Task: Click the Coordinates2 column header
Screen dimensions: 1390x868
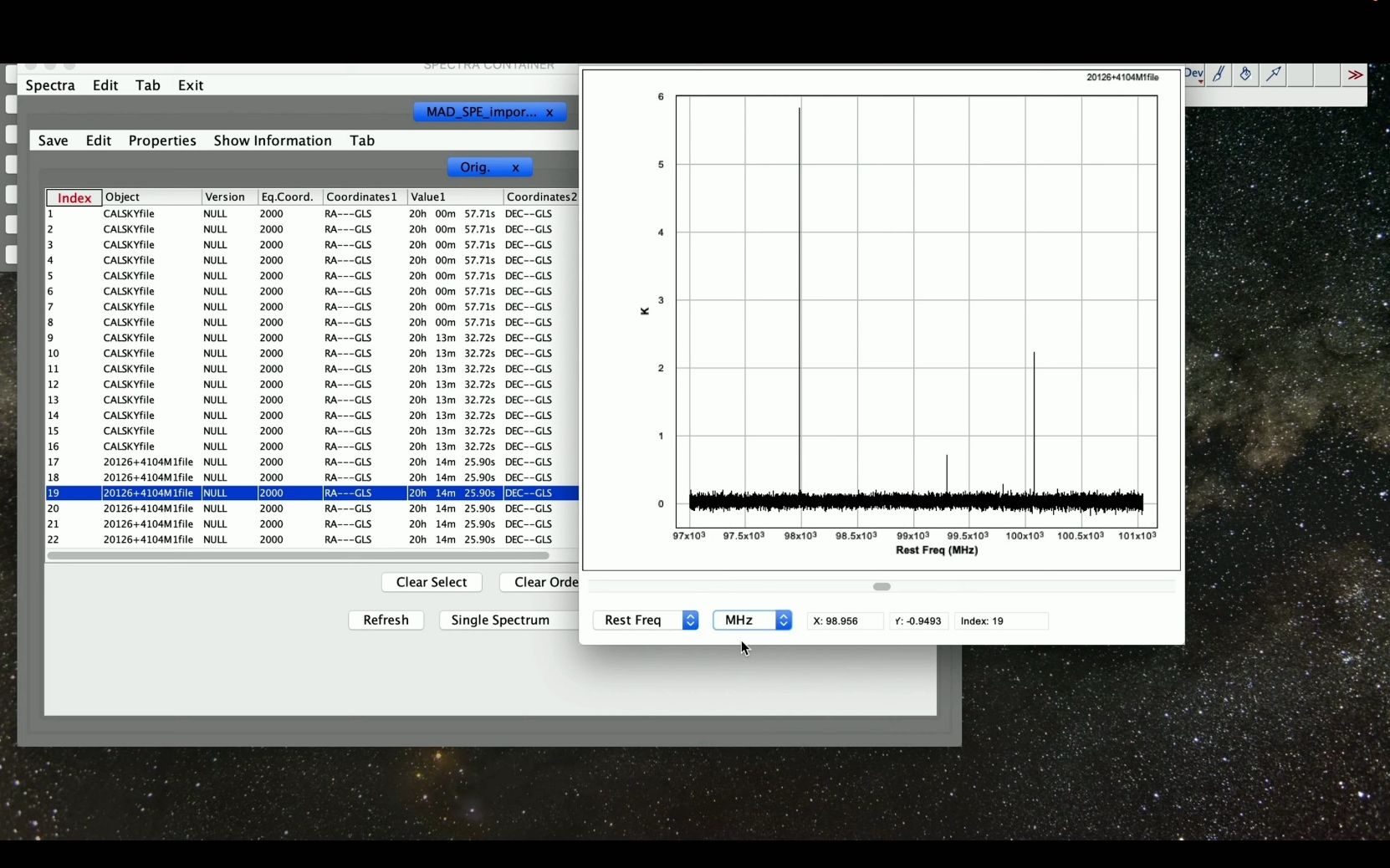Action: point(541,197)
